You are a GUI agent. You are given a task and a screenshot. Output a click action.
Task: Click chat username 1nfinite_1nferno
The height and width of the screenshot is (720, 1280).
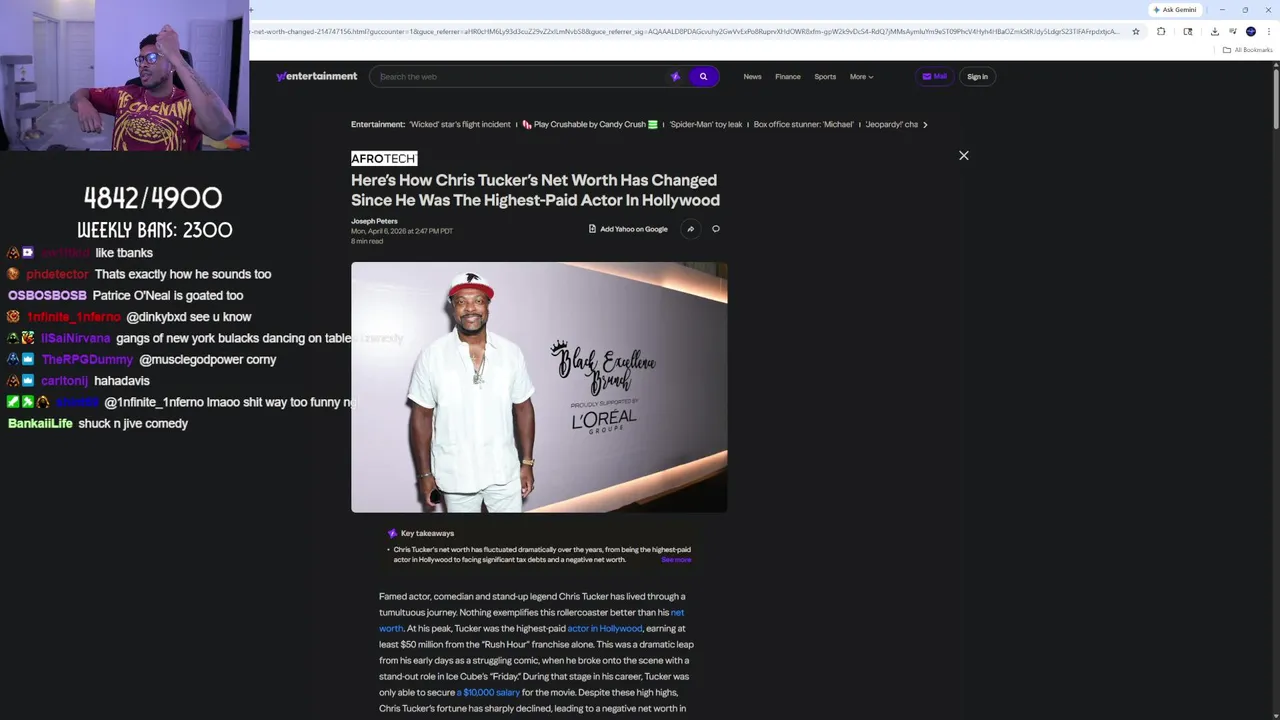[73, 317]
